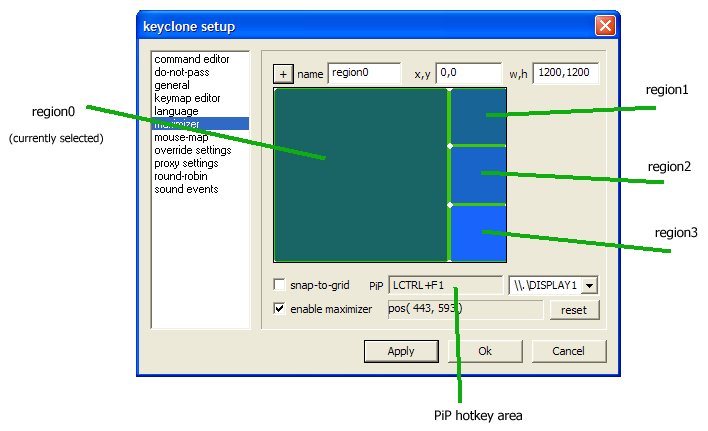Select the middle-right blue region2 box

pos(478,175)
